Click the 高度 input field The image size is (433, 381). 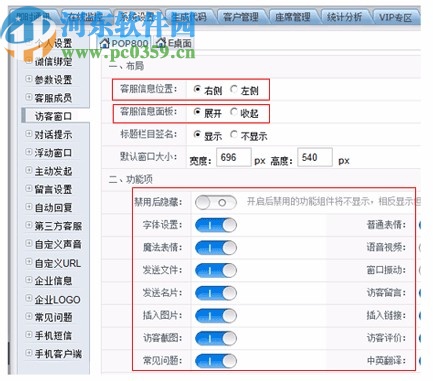click(x=315, y=157)
